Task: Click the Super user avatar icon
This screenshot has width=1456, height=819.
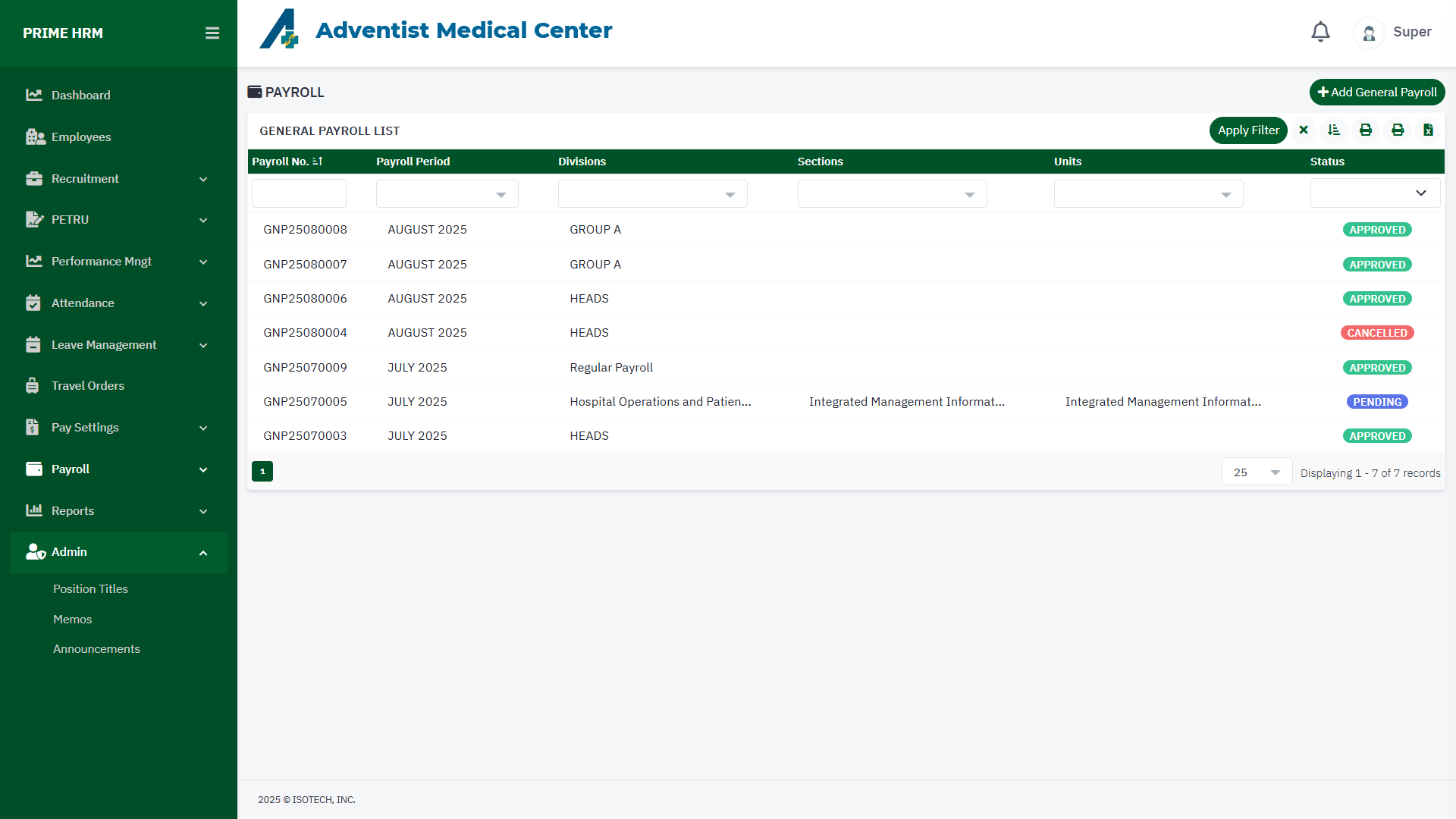Action: [1369, 33]
